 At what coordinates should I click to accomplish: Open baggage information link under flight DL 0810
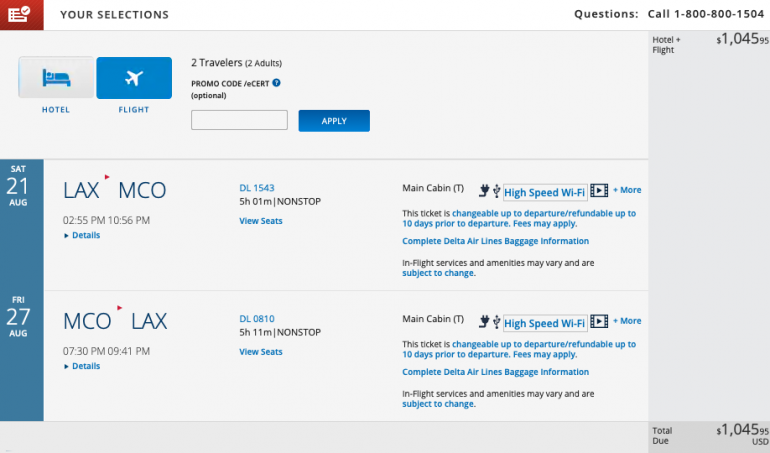click(495, 372)
